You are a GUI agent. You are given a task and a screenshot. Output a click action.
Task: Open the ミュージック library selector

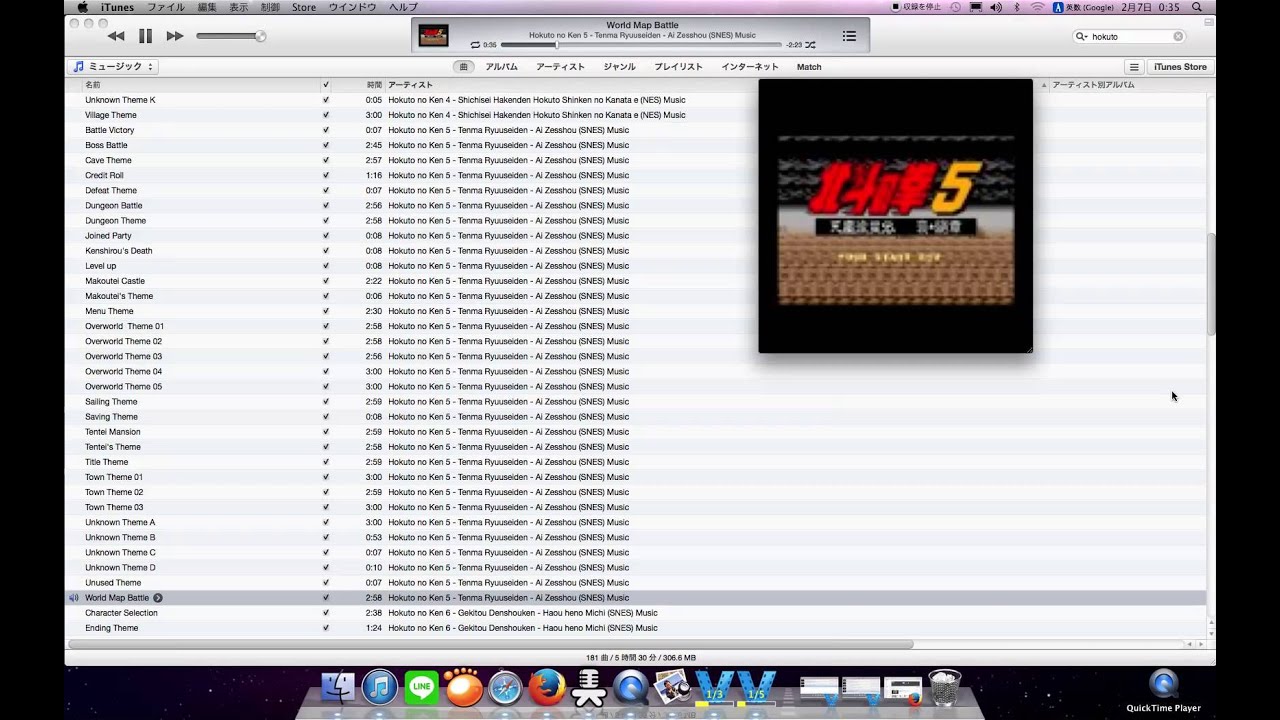point(114,67)
